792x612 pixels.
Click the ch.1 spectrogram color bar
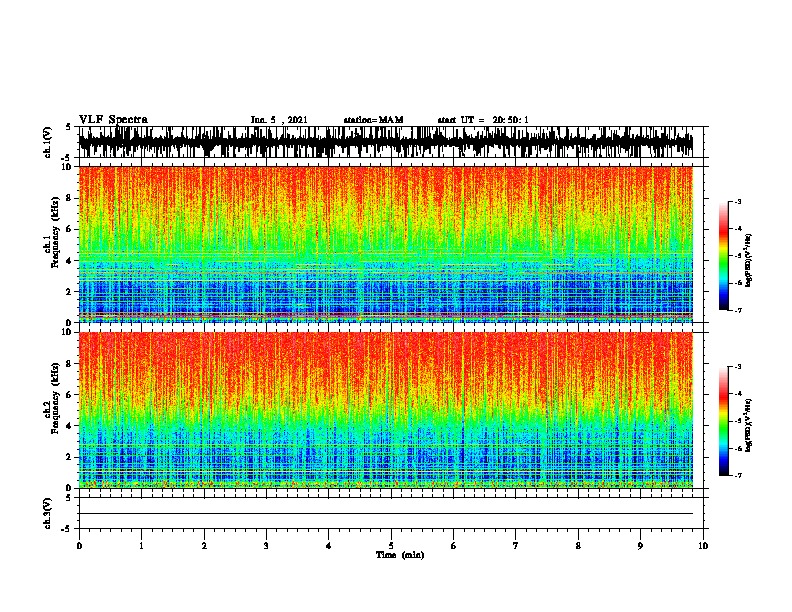[723, 256]
